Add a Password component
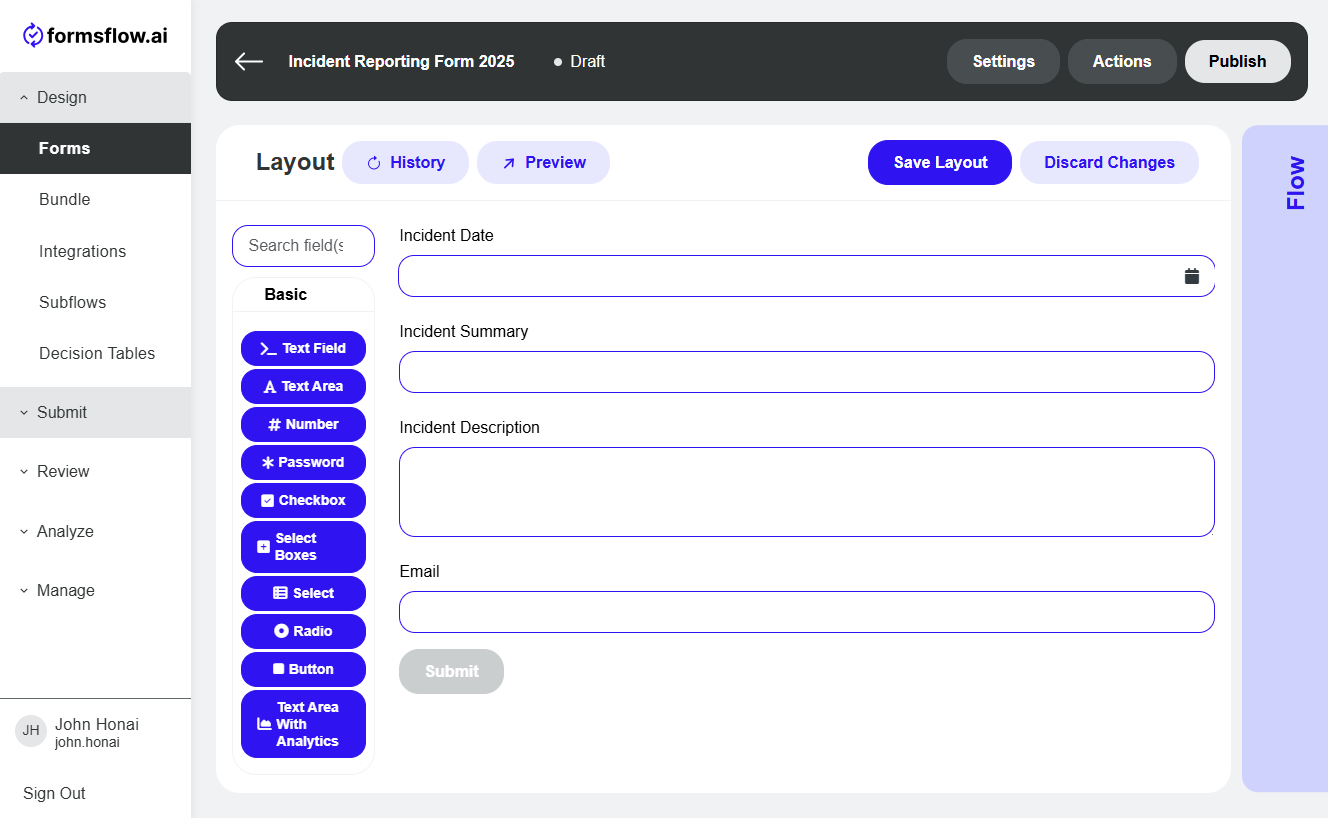The image size is (1328, 818). (x=303, y=462)
